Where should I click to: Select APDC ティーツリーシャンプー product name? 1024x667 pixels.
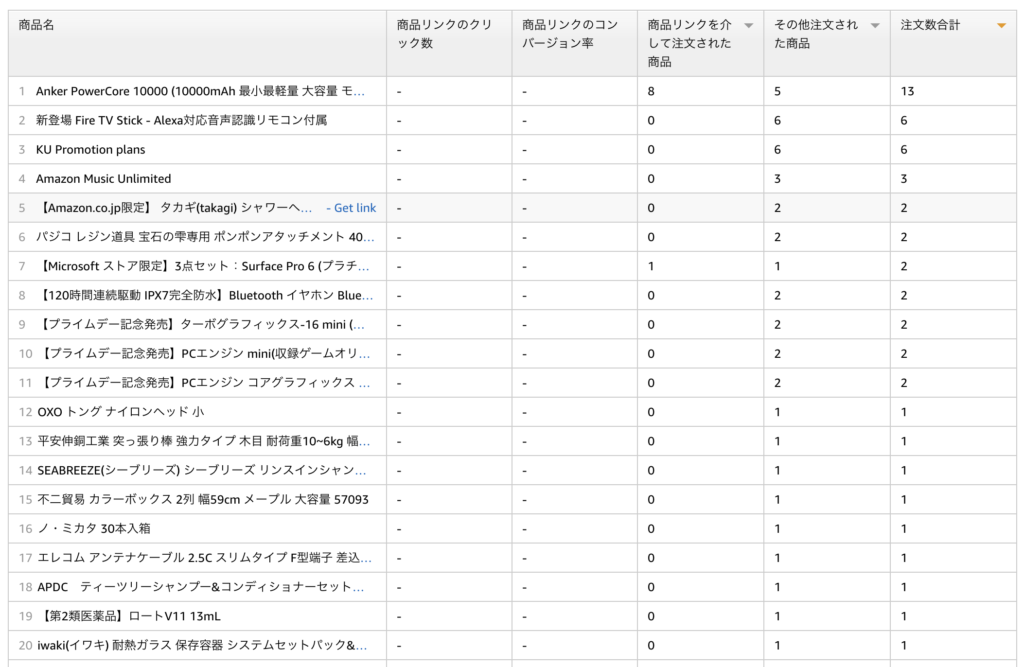pos(200,587)
